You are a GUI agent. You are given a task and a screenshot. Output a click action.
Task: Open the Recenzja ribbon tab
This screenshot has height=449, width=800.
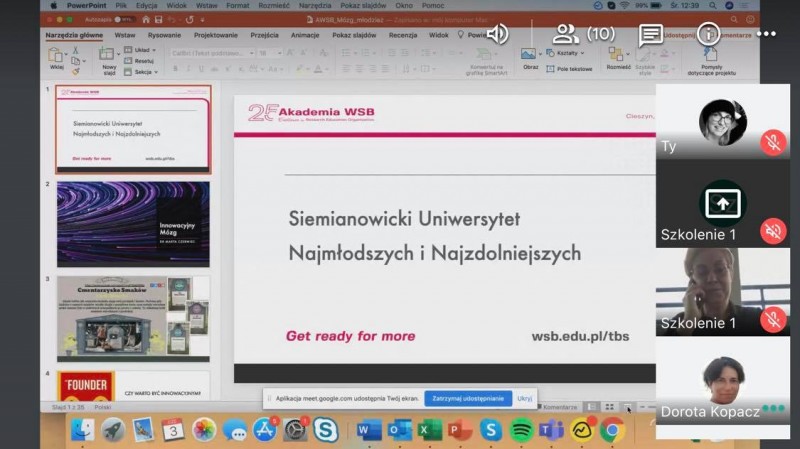[403, 35]
